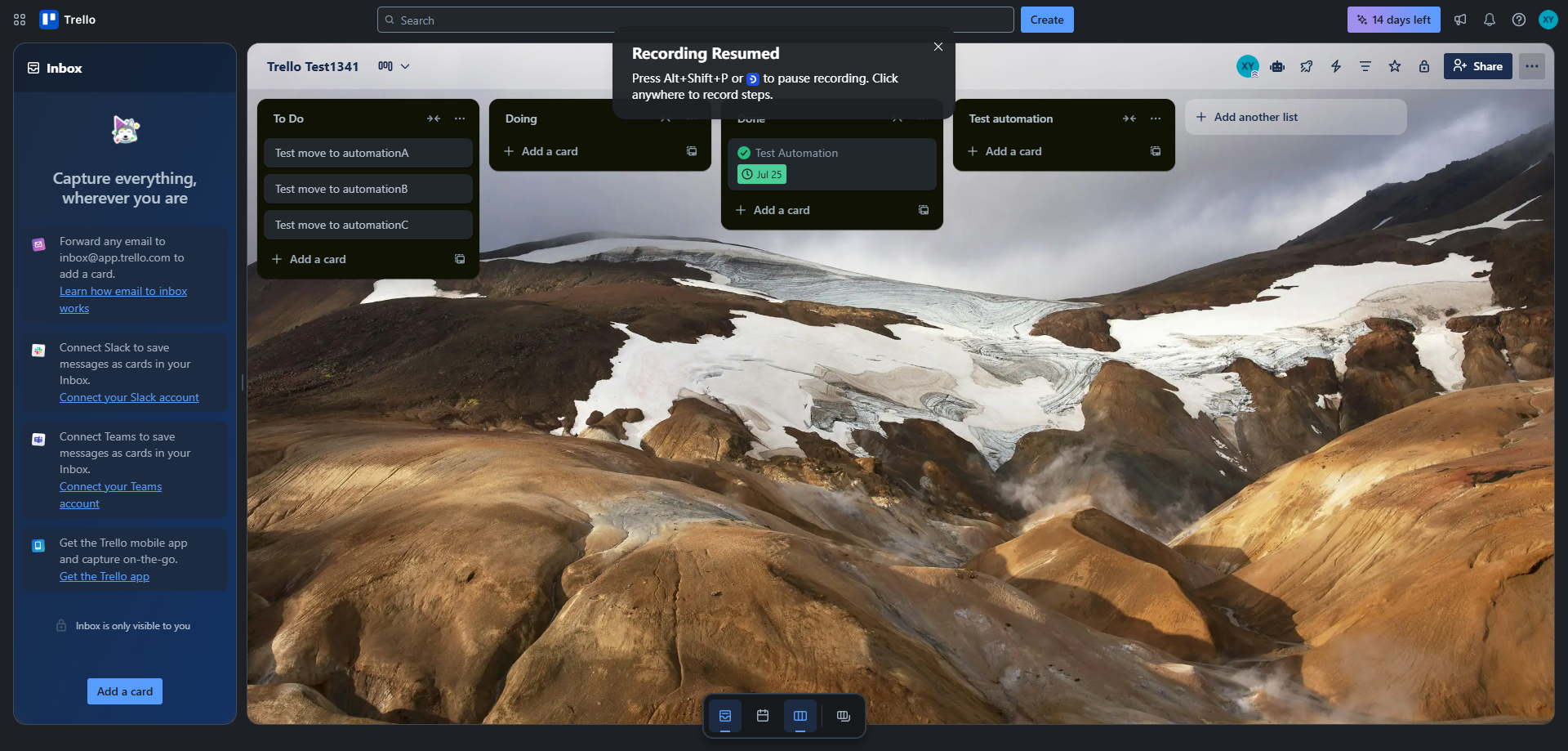Toggle Inbox panel in bottom switcher
1568x751 pixels.
[x=725, y=716]
